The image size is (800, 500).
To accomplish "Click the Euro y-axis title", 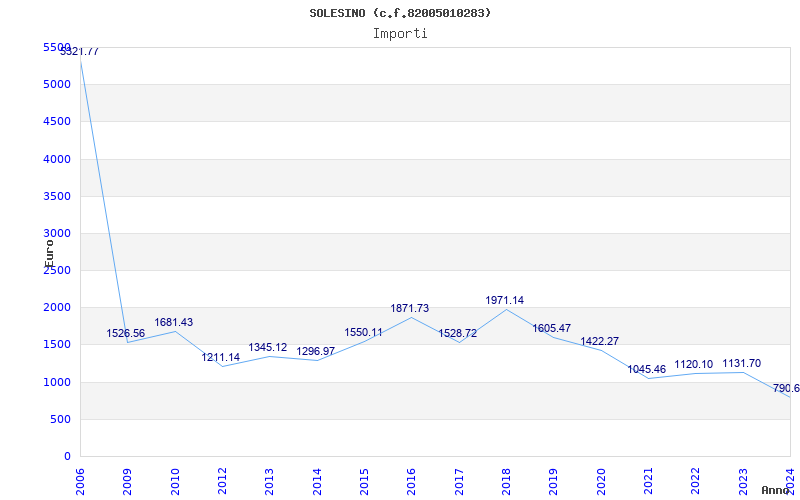I will coord(49,253).
